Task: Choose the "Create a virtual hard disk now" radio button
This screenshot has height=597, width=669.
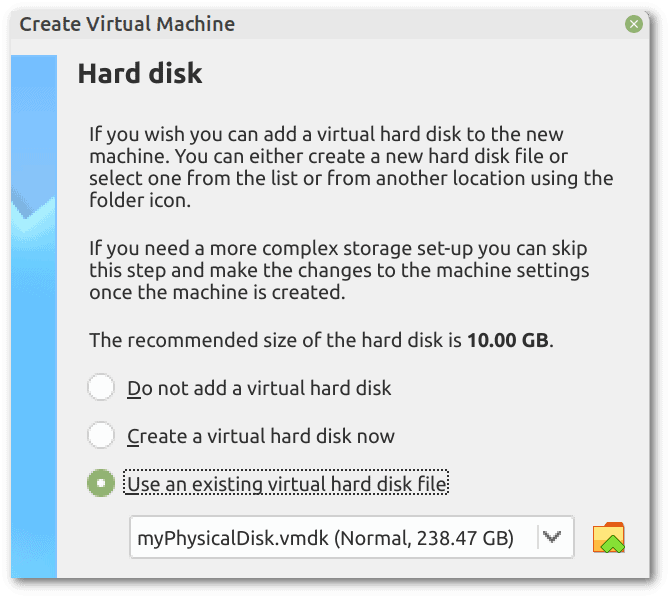Action: 101,436
